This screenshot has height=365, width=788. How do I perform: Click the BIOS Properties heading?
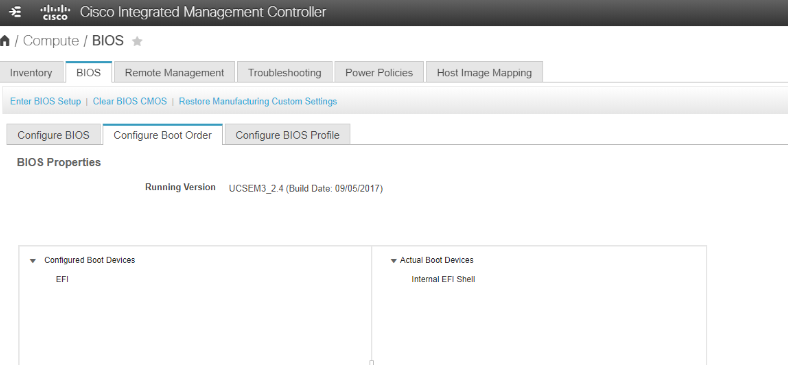point(59,162)
